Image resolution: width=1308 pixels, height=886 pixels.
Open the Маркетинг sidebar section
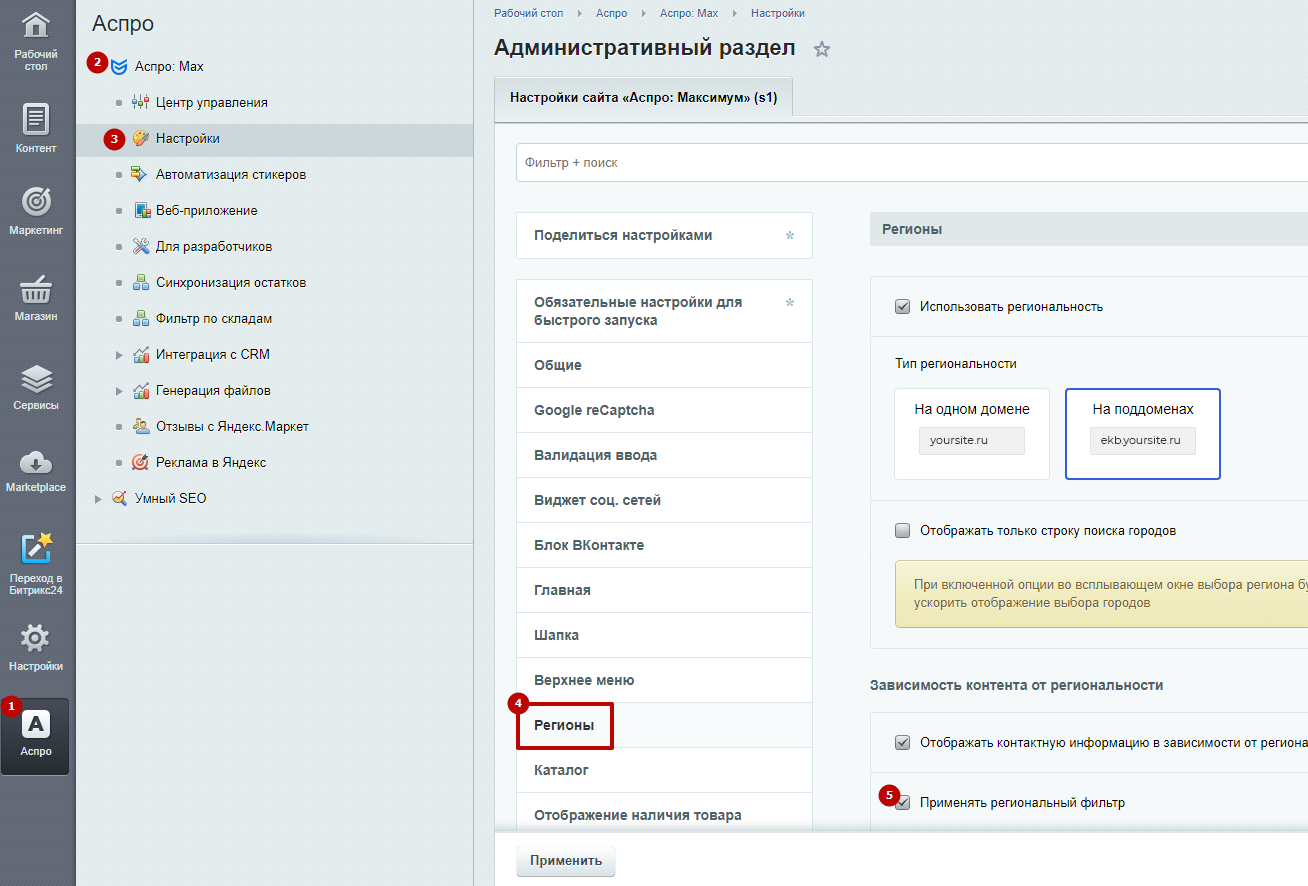pyautogui.click(x=36, y=211)
